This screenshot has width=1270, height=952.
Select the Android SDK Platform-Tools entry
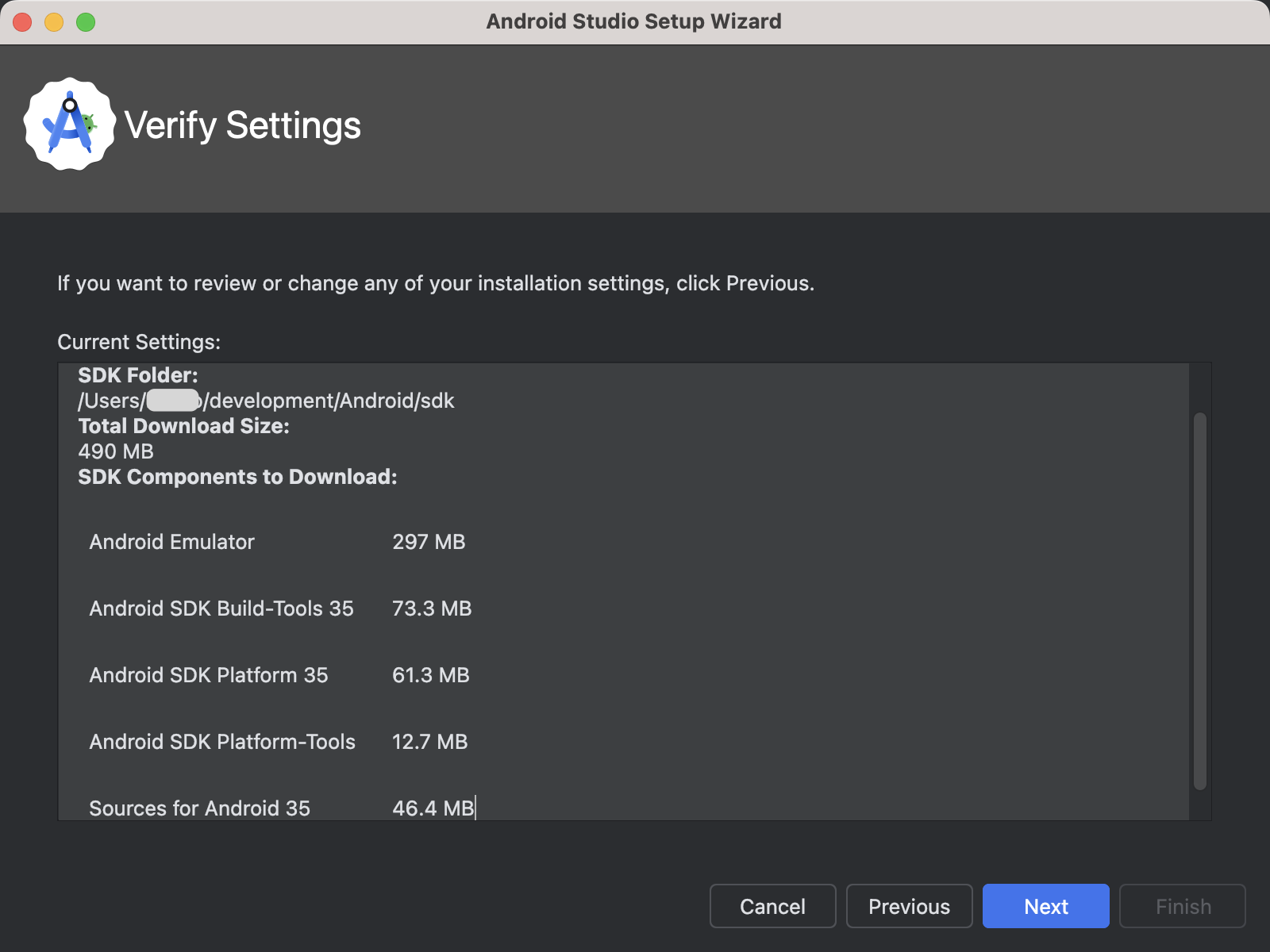click(222, 742)
